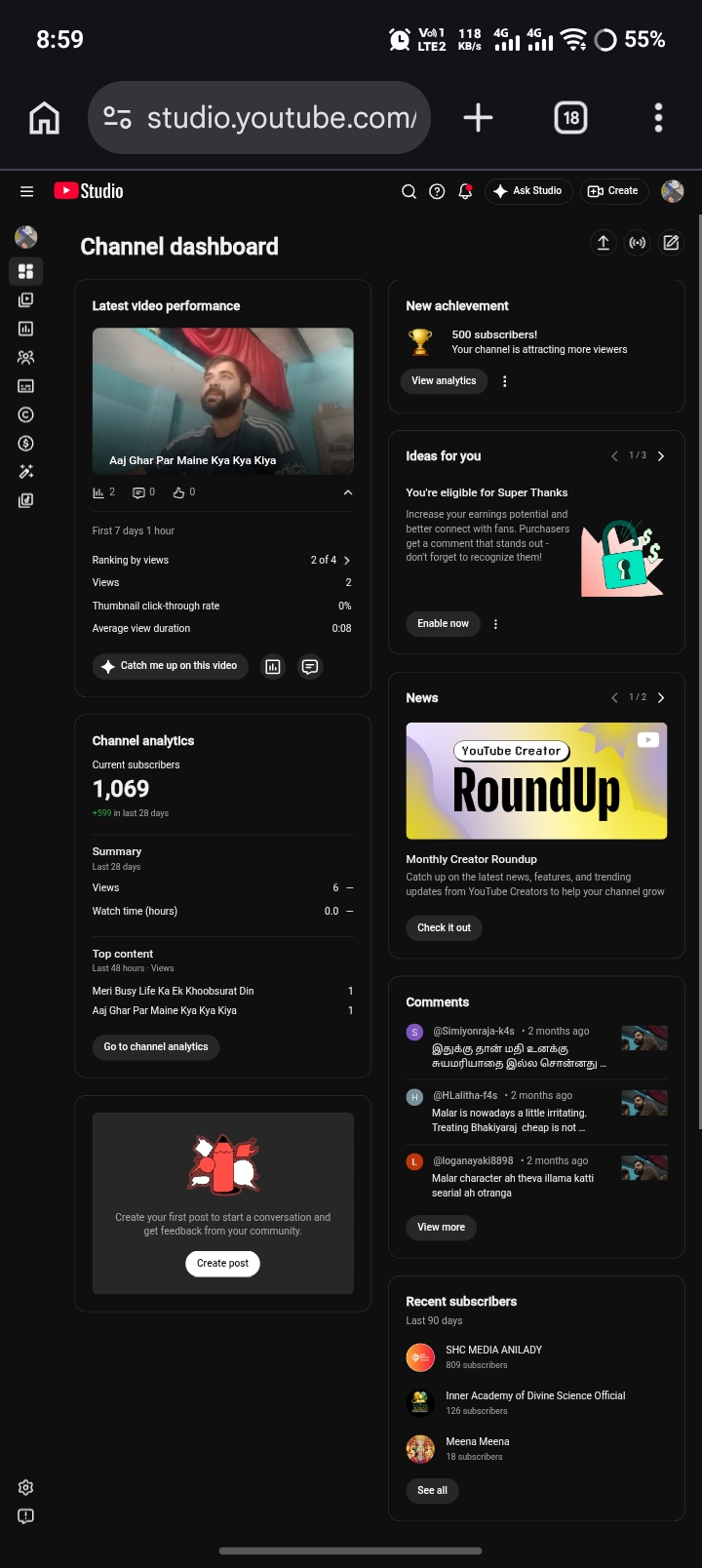Open the Content sidebar icon
The height and width of the screenshot is (1568, 702).
point(26,300)
